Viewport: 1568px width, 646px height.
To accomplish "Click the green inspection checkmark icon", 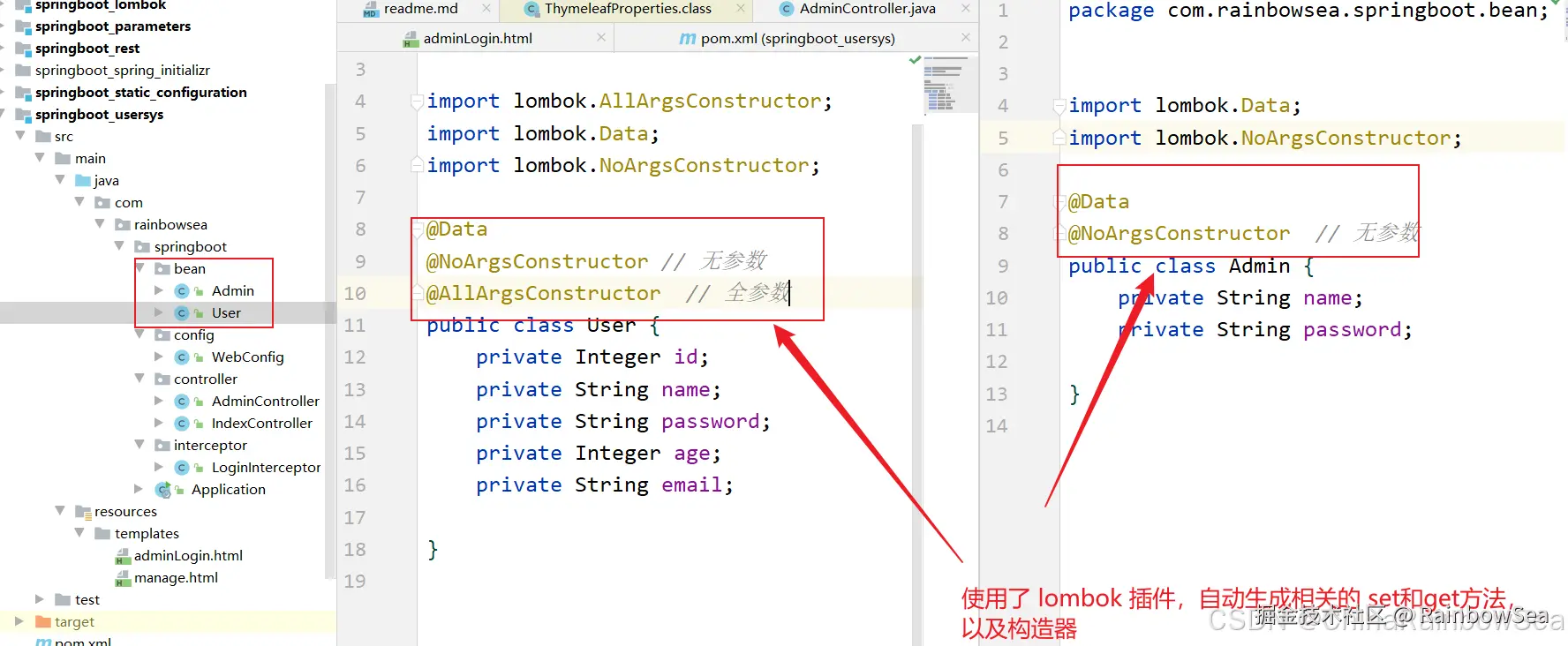I will [915, 60].
